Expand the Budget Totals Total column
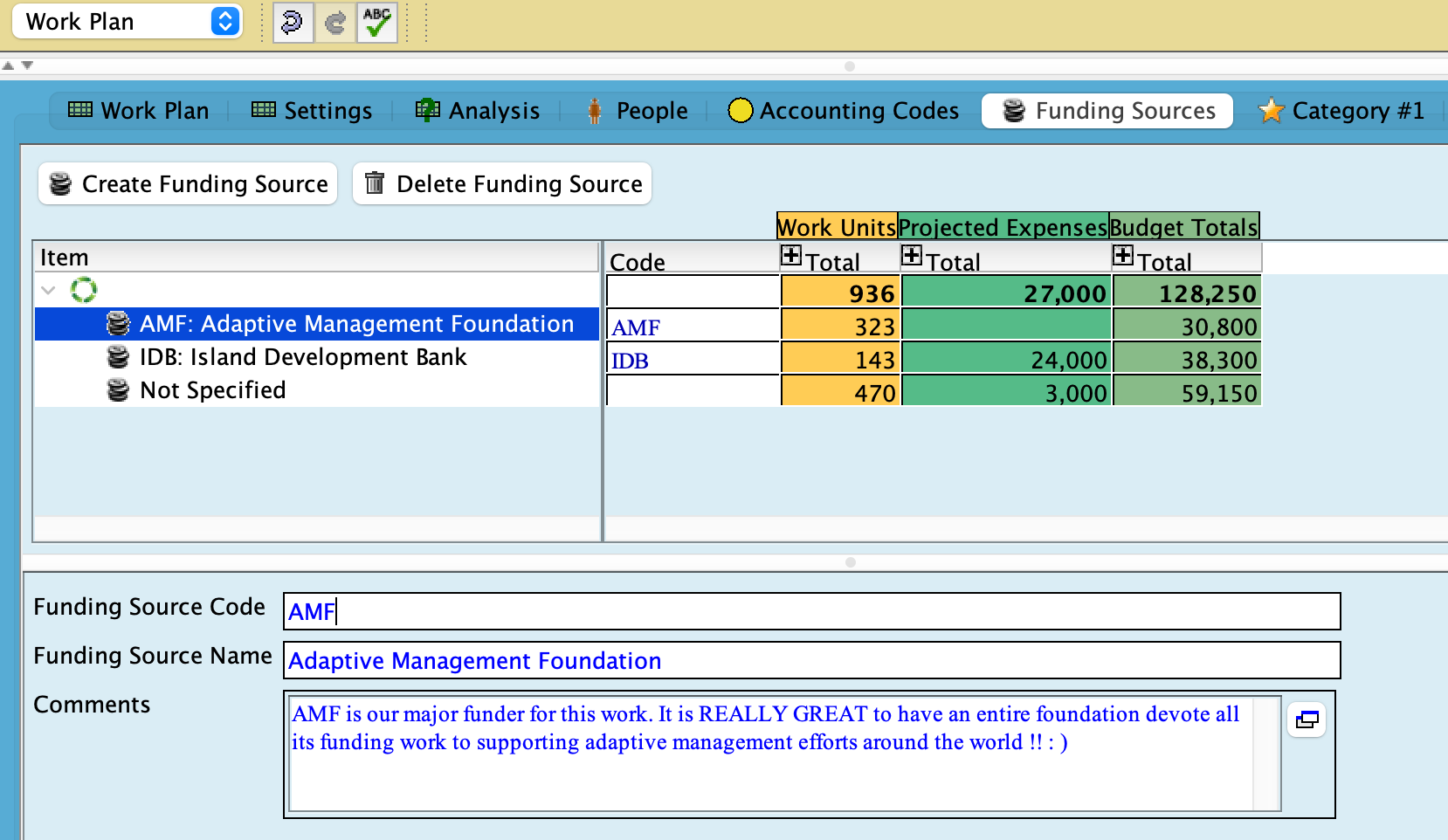This screenshot has height=840, width=1448. [1123, 256]
